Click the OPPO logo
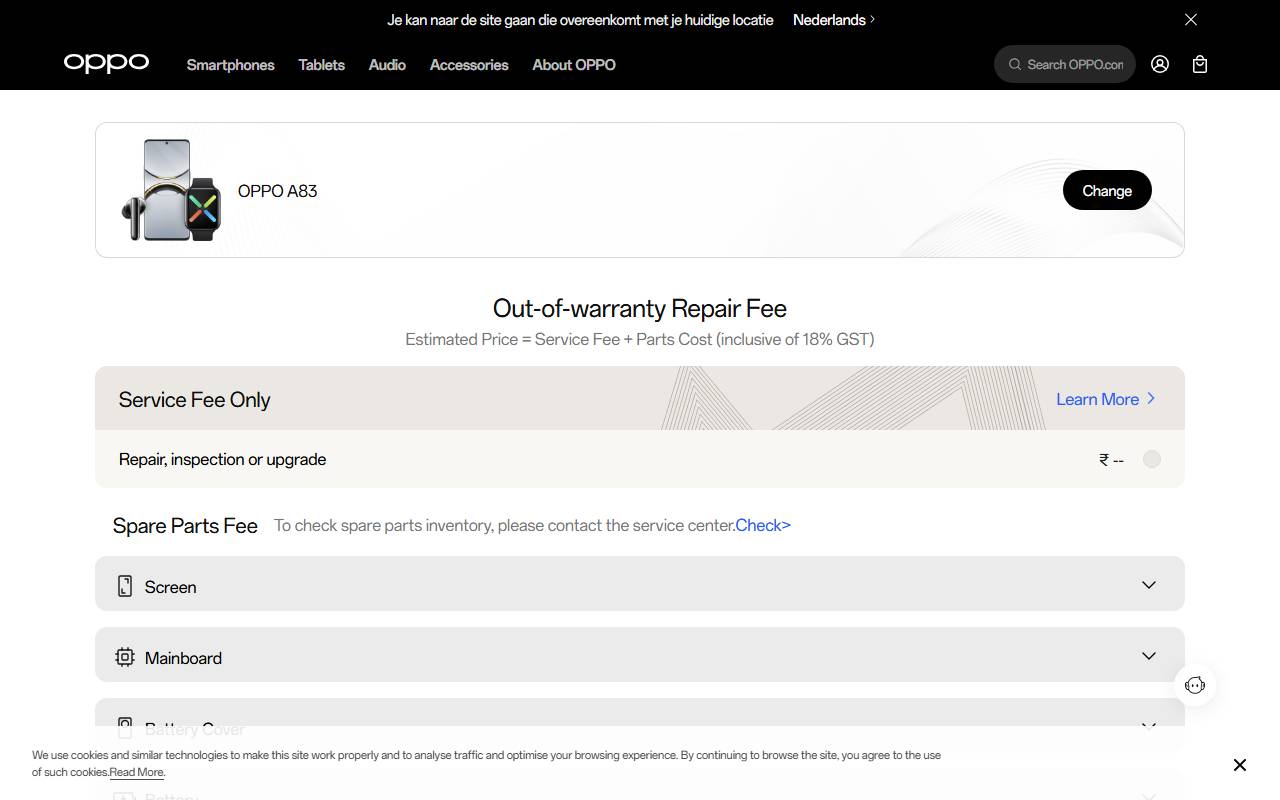 (x=106, y=63)
